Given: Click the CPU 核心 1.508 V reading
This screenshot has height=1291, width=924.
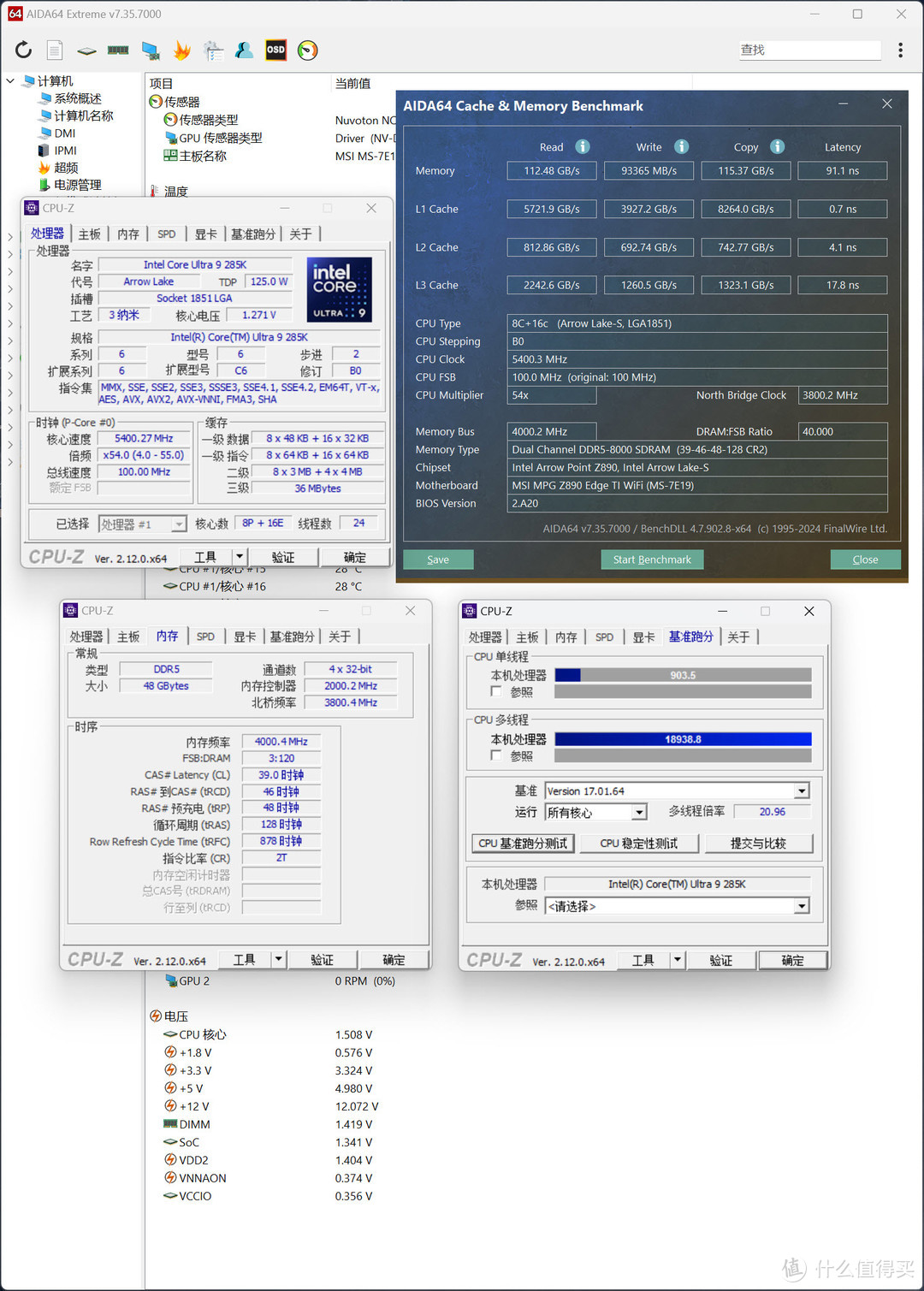Looking at the screenshot, I should (x=353, y=1034).
